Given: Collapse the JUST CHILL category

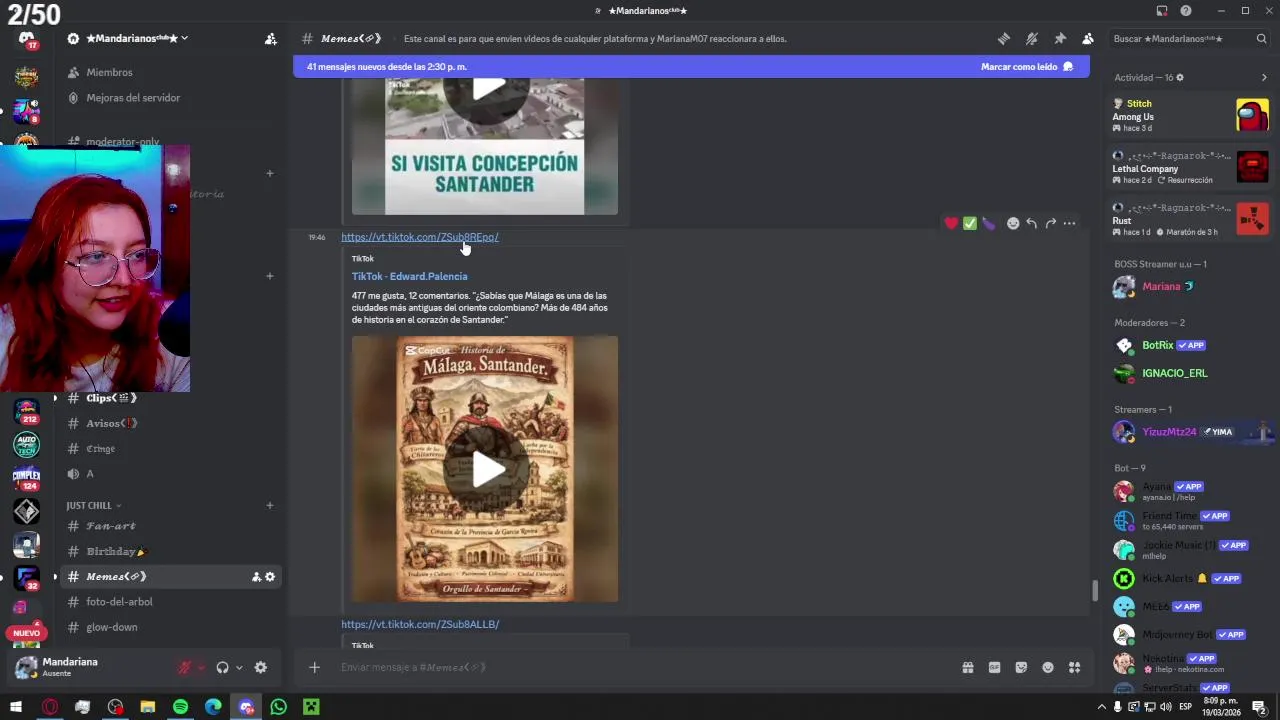Looking at the screenshot, I should 94,505.
